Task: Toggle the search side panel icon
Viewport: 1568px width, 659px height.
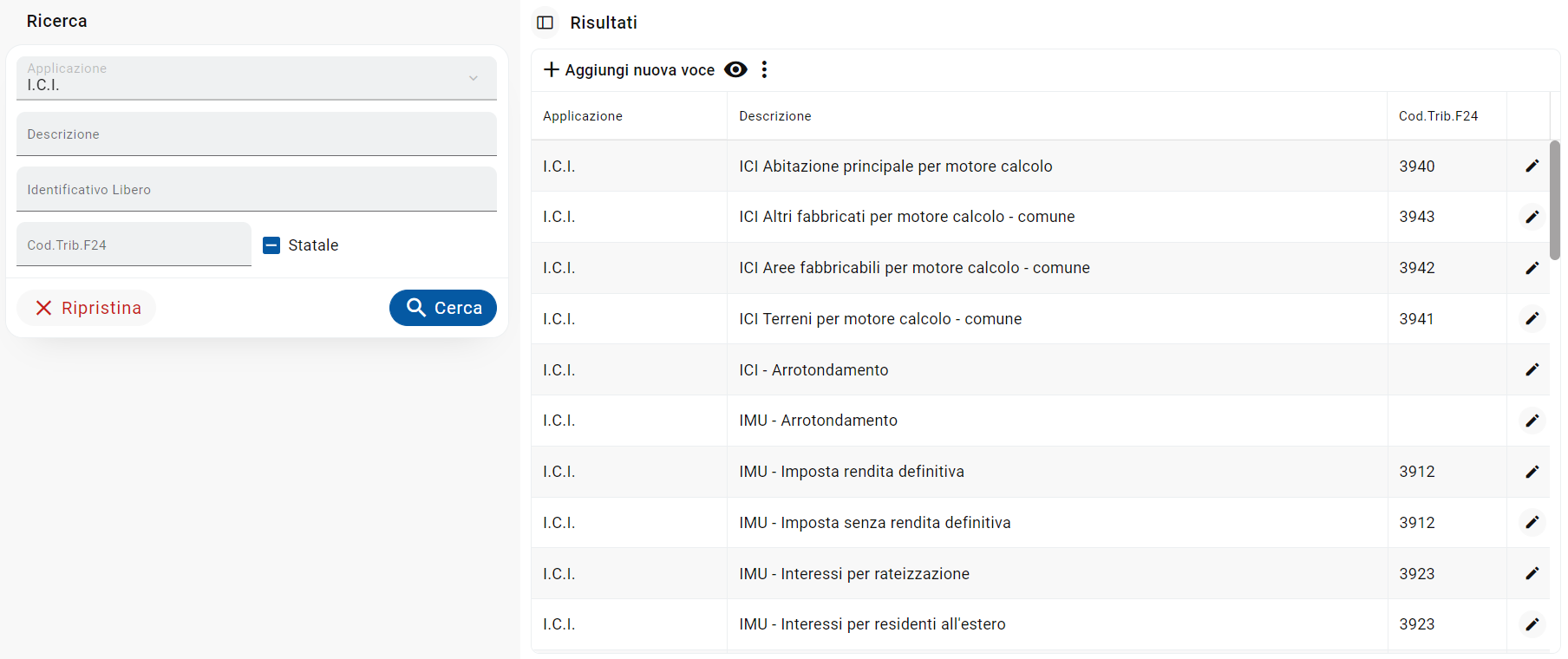Action: [546, 23]
